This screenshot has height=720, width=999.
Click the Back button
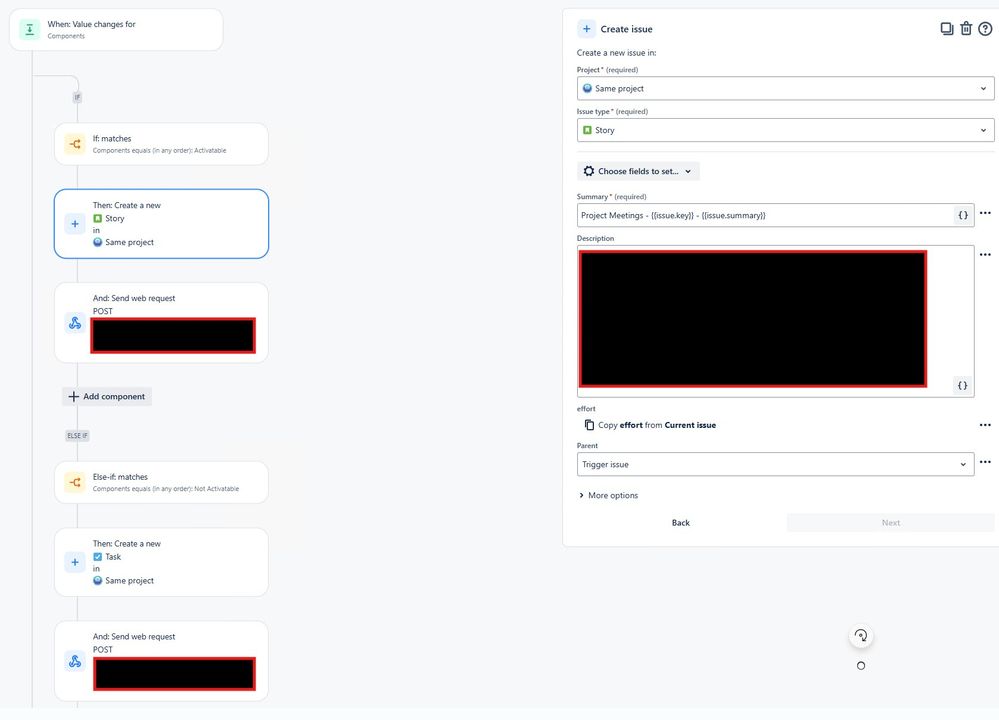(x=680, y=522)
